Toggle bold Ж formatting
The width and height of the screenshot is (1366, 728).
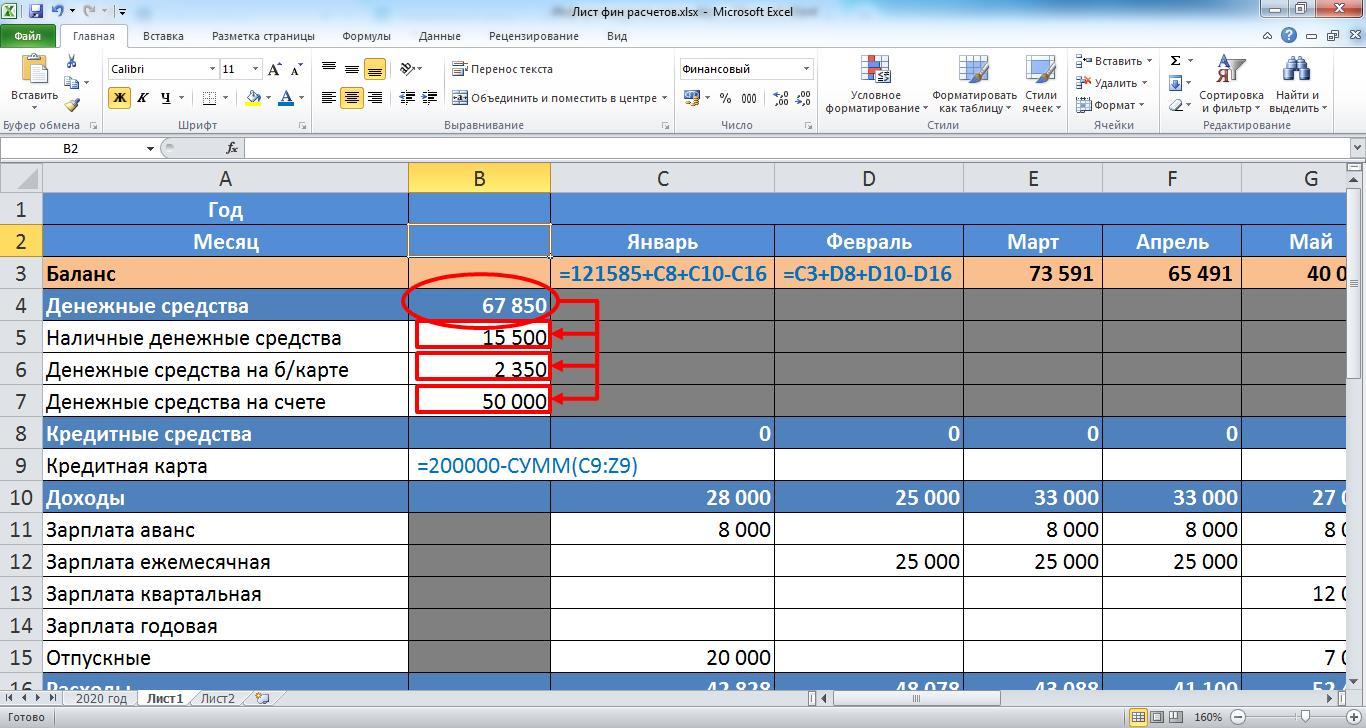point(120,98)
